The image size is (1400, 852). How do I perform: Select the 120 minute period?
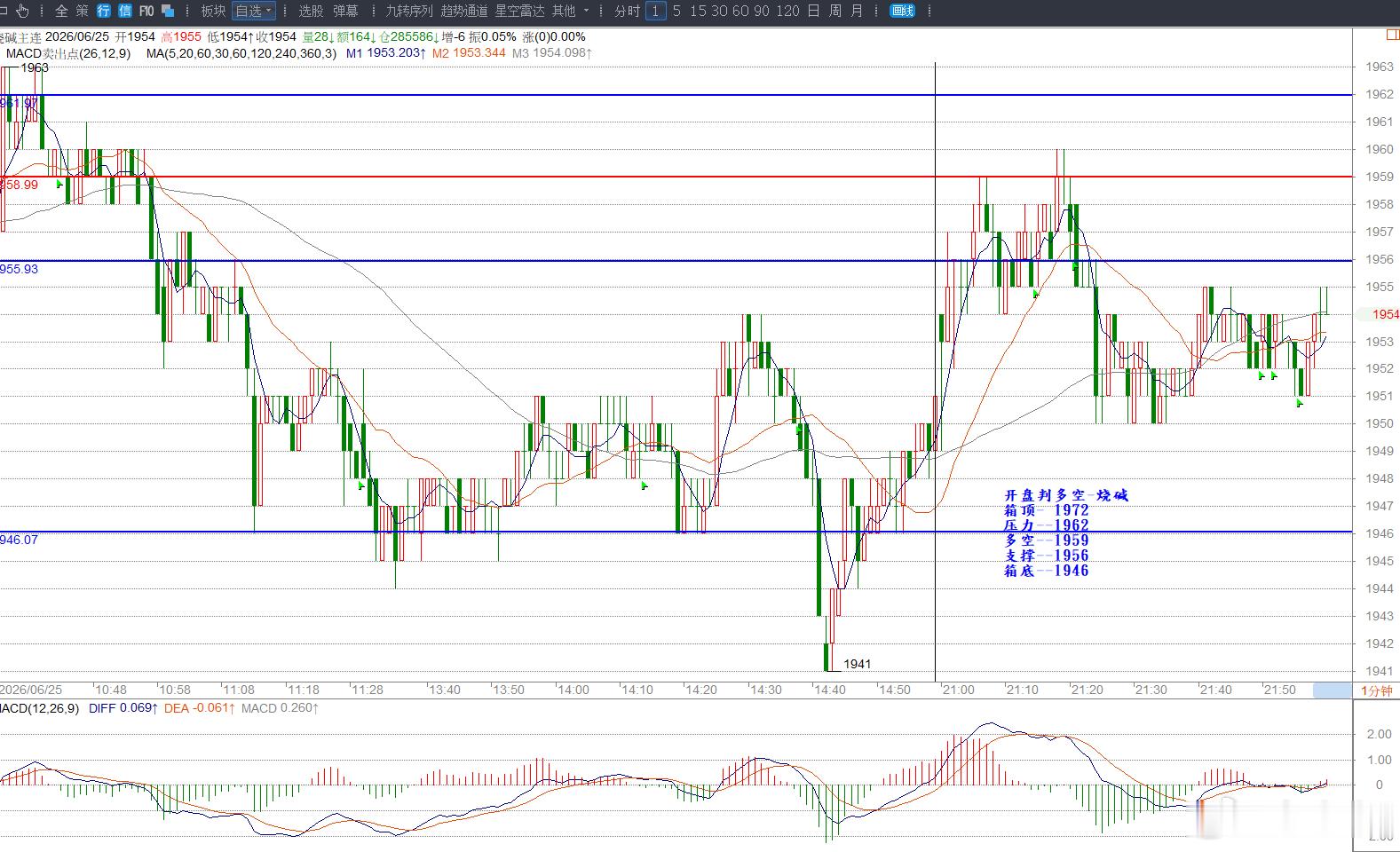point(787,11)
